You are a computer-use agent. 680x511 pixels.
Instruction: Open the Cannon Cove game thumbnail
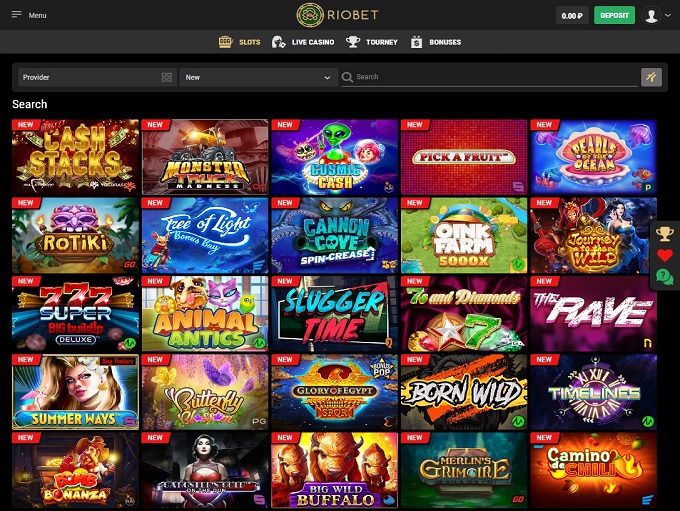(334, 235)
